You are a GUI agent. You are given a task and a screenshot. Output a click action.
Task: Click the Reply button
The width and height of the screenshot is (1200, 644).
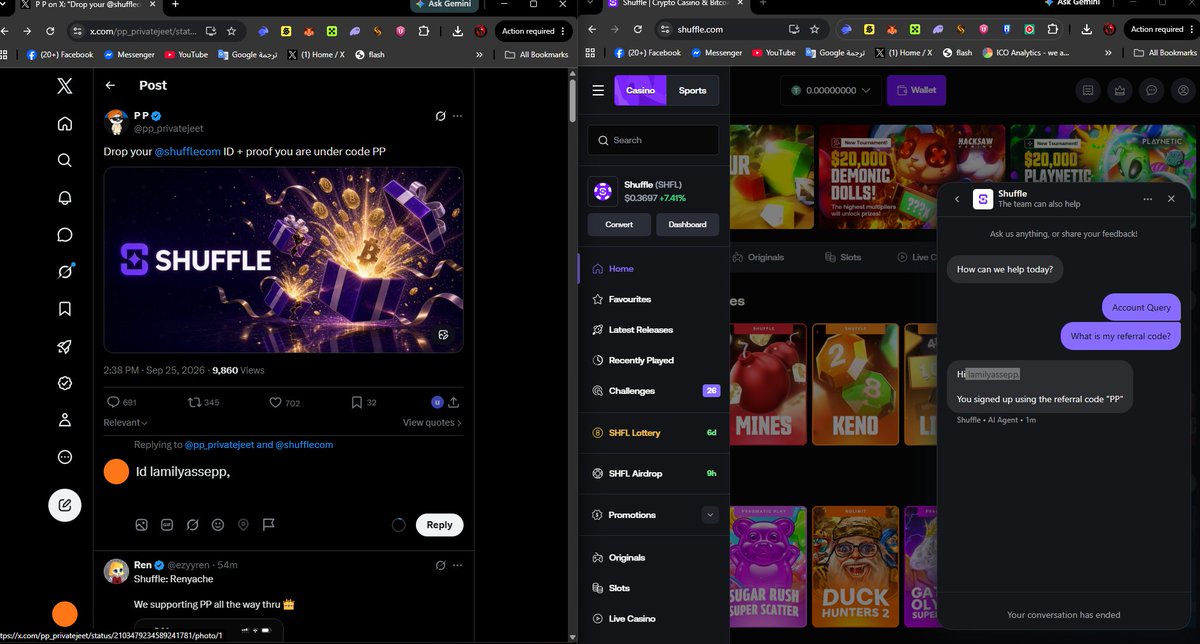click(439, 525)
